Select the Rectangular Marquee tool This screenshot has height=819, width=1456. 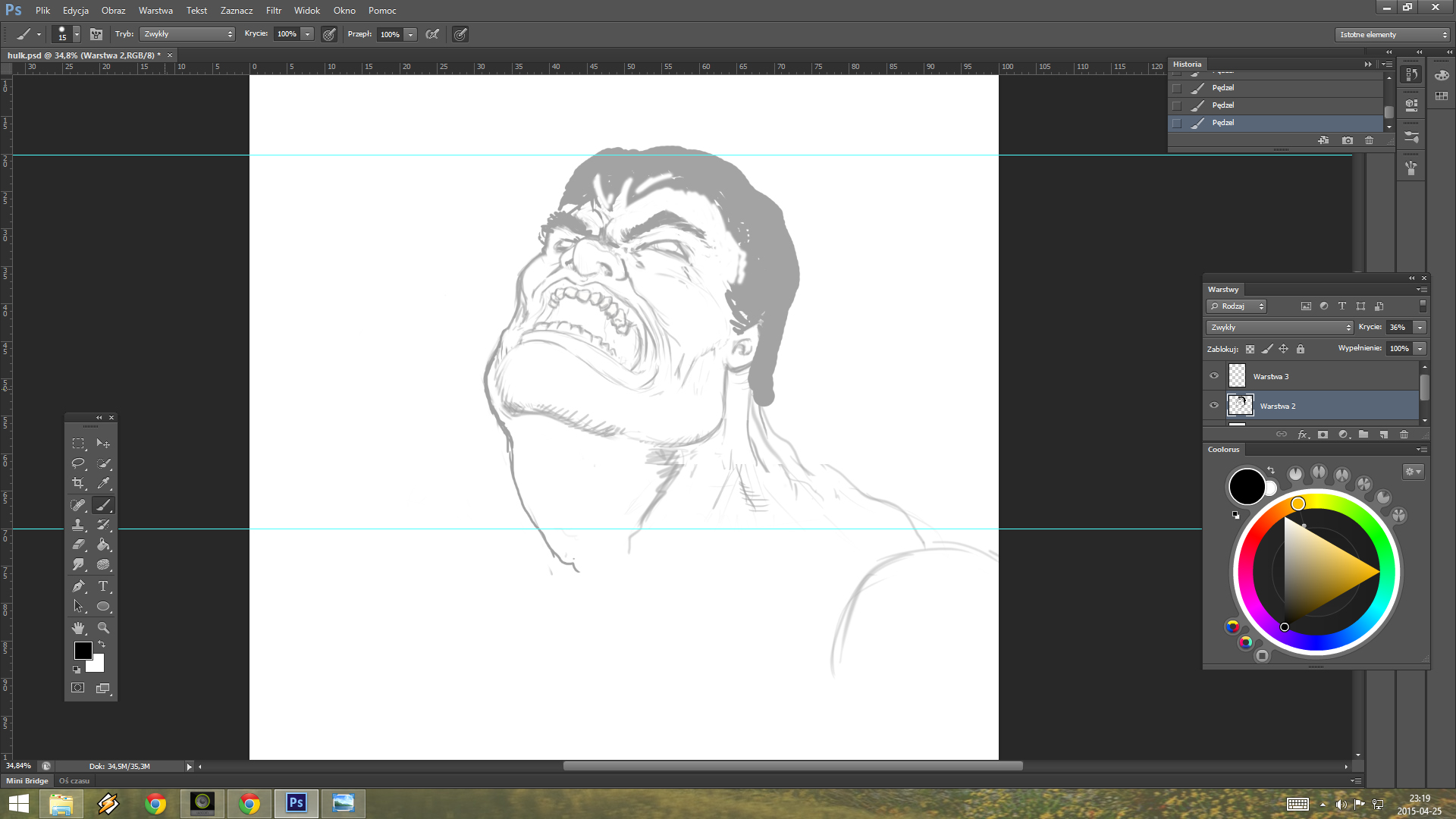coord(78,444)
